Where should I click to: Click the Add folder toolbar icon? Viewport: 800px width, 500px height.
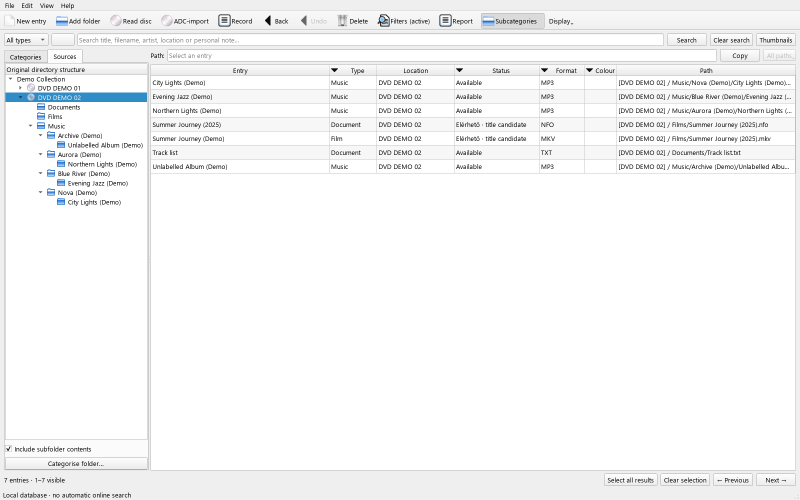[62, 21]
